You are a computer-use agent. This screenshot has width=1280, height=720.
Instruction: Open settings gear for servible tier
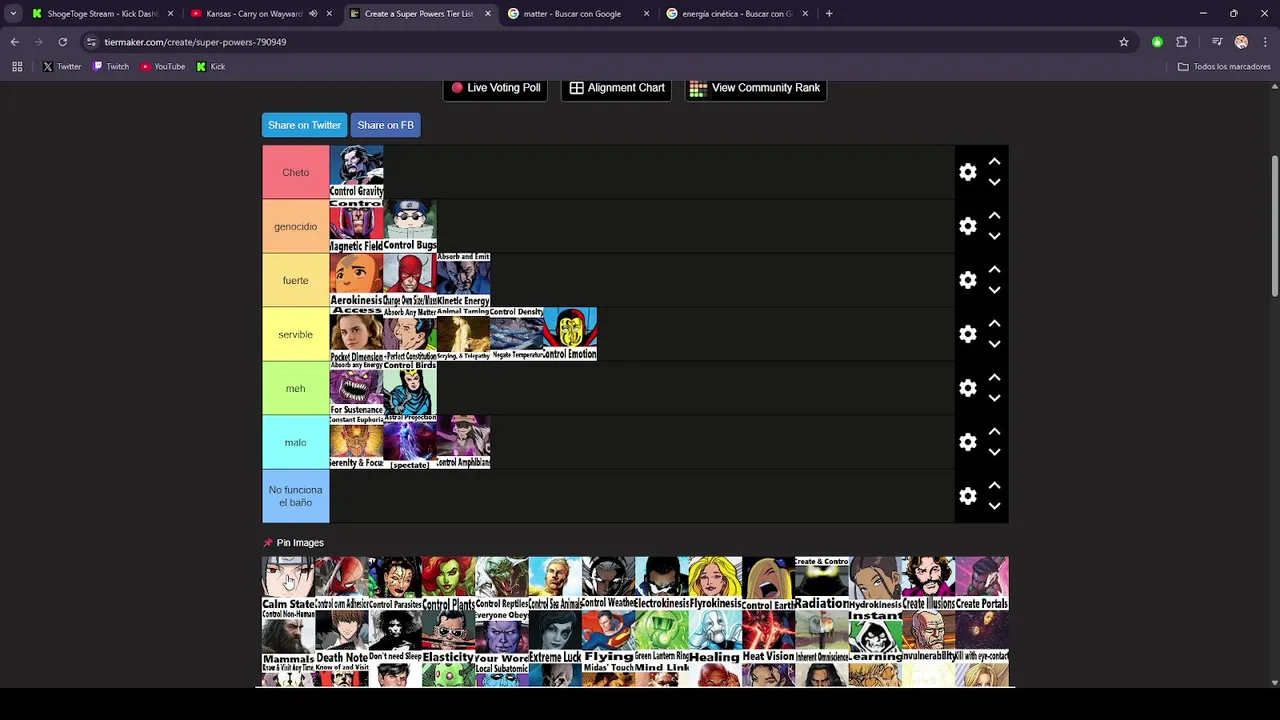point(967,334)
